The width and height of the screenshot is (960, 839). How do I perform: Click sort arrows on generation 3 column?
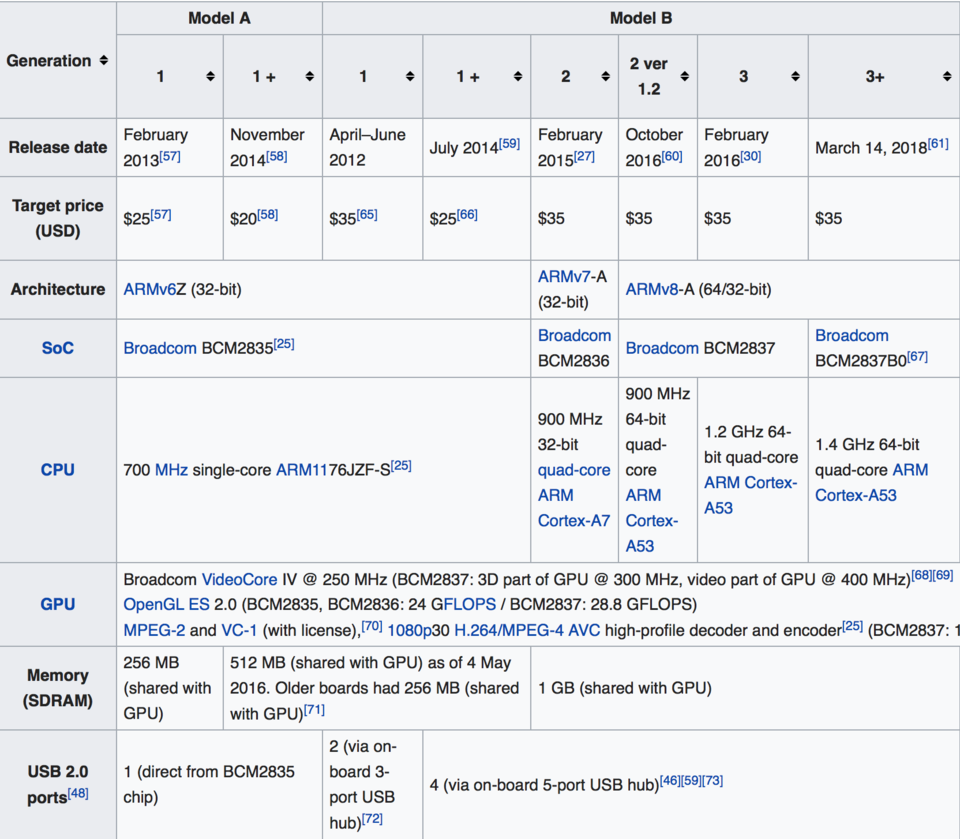point(795,76)
